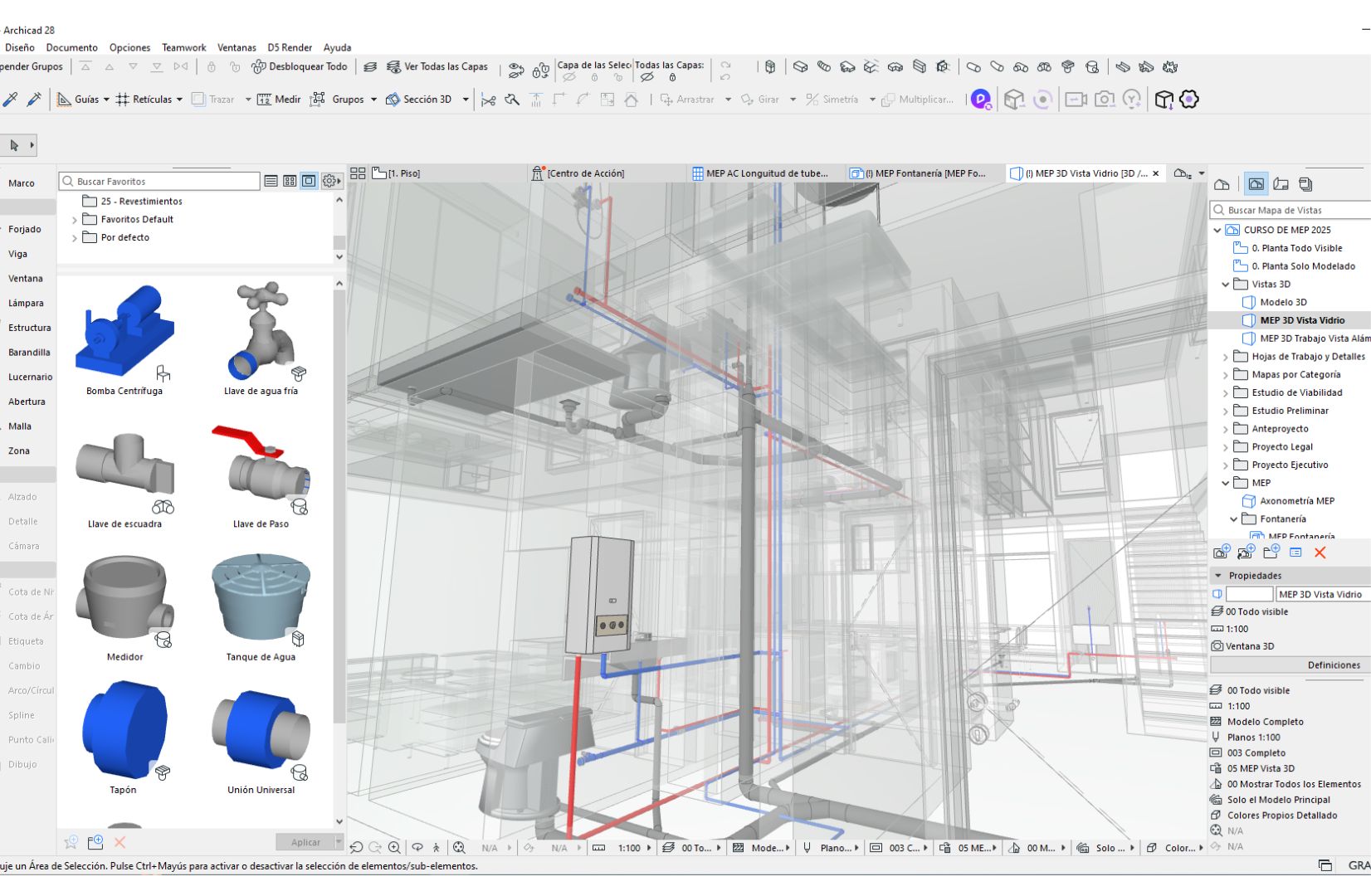This screenshot has width=1371, height=896.
Task: Switch to the MEP Fontanería tab
Action: [923, 173]
